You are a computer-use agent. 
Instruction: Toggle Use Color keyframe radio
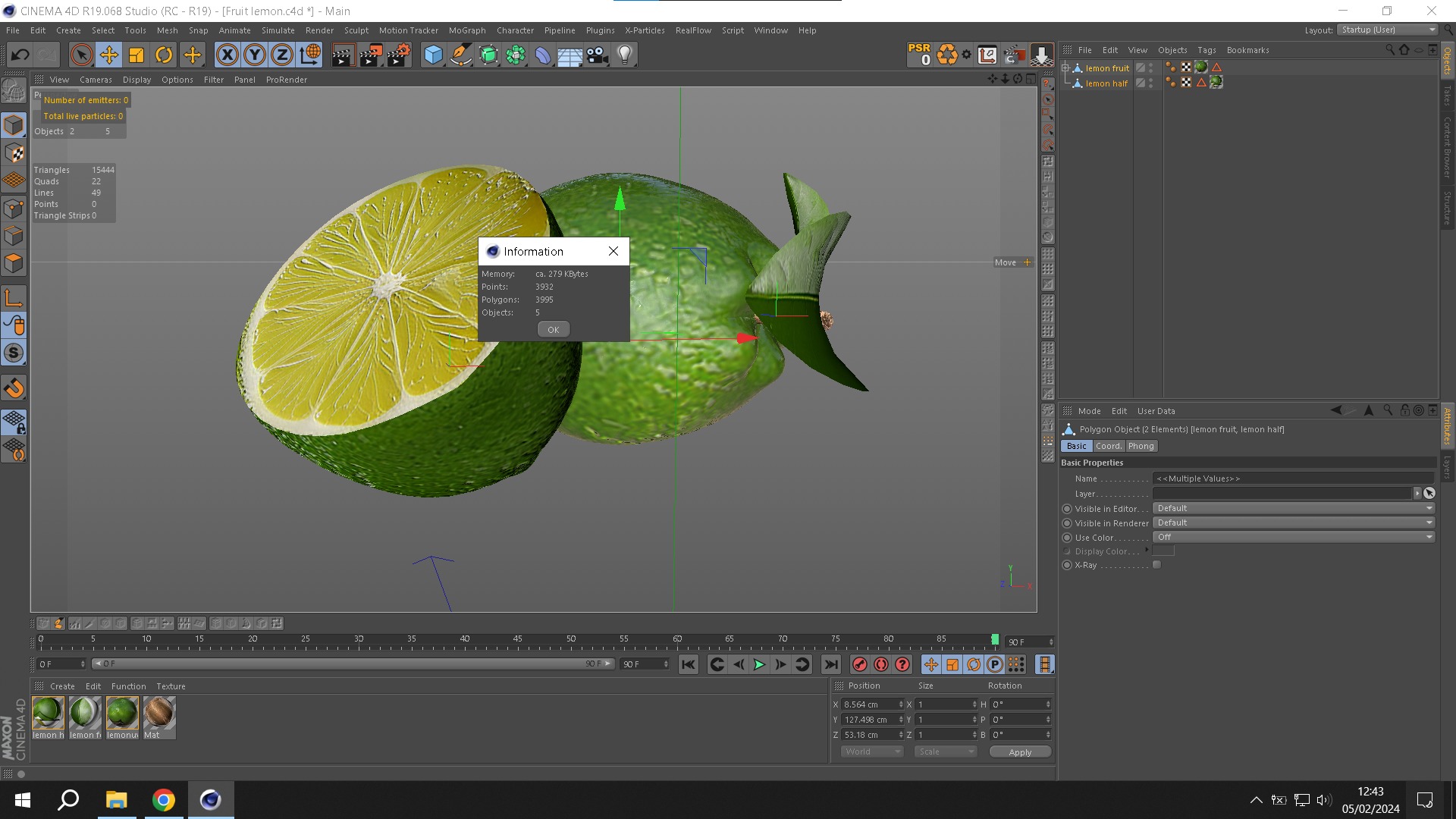1067,538
